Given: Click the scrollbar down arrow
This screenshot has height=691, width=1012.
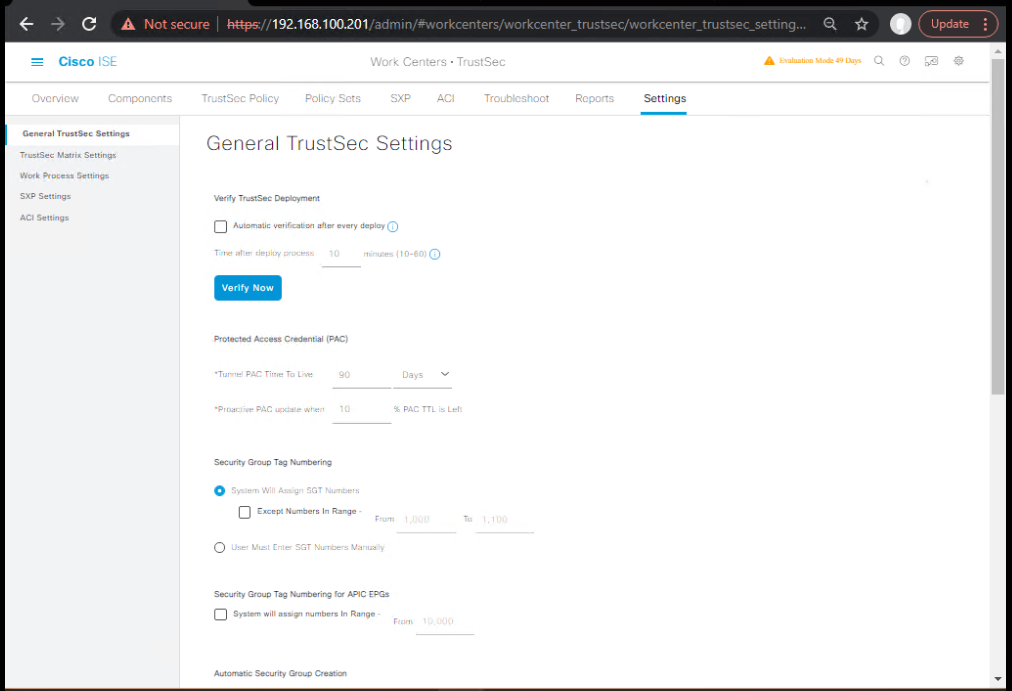Looking at the screenshot, I should [998, 679].
